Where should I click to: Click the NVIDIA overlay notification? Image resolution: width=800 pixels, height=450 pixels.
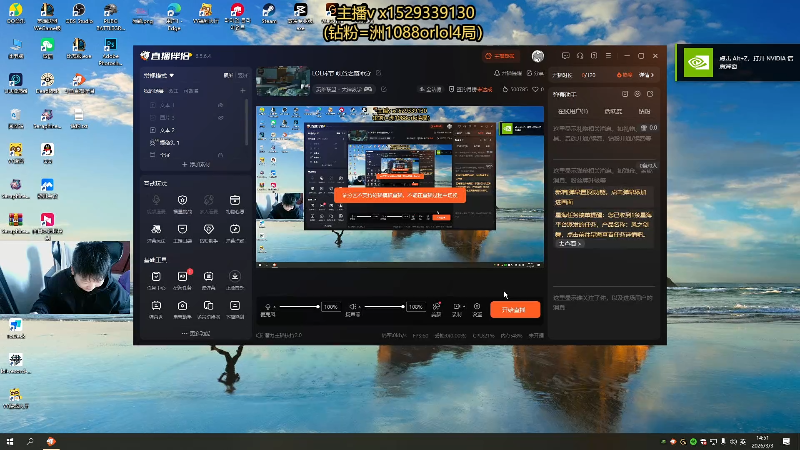pyautogui.click(x=738, y=62)
